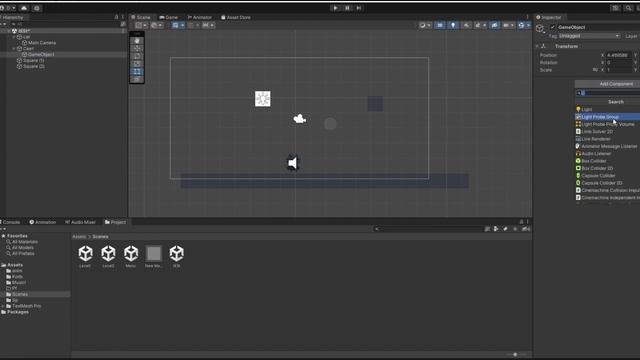Open the cloud services icon

[x=24, y=8]
